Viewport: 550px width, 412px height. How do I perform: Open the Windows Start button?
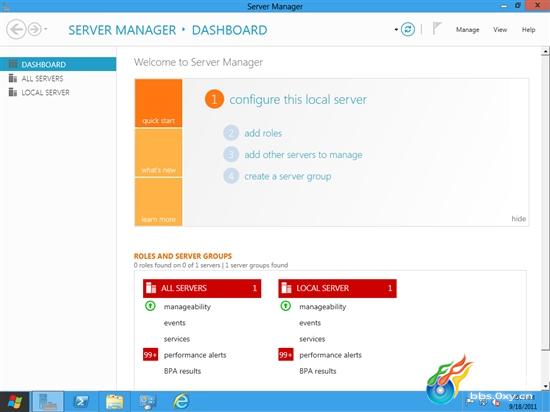click(14, 402)
